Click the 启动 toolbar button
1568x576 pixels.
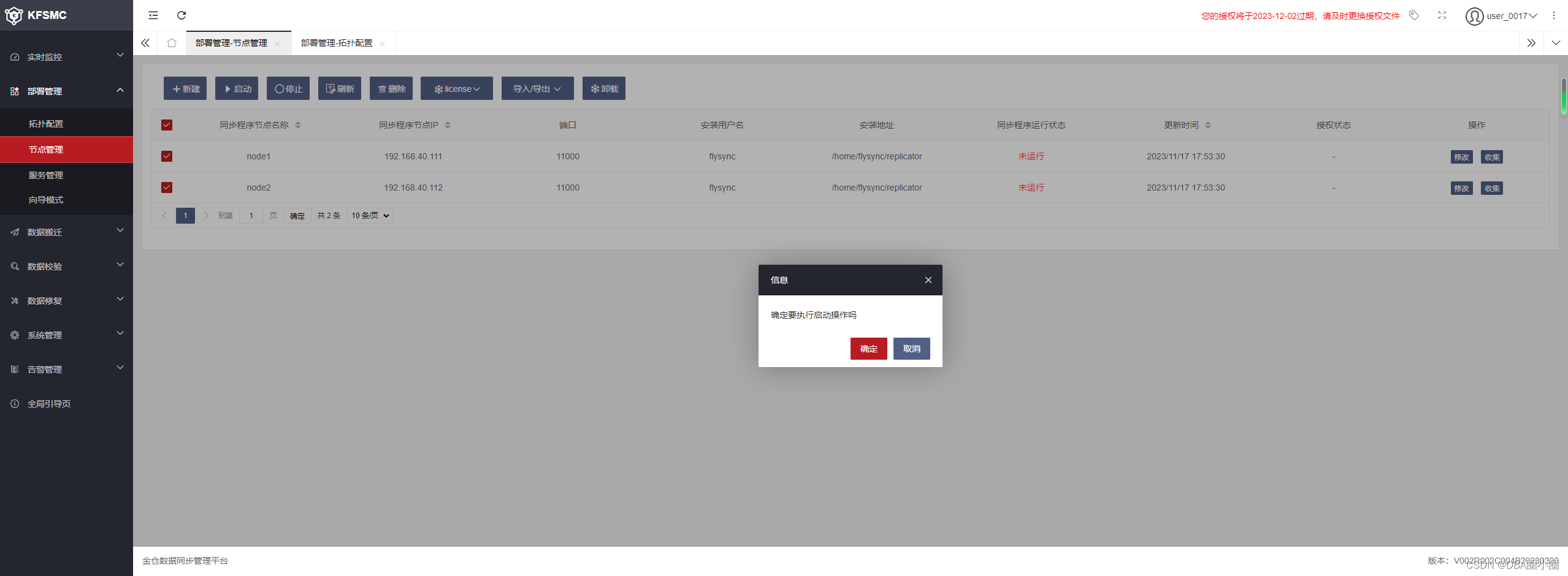(x=237, y=88)
